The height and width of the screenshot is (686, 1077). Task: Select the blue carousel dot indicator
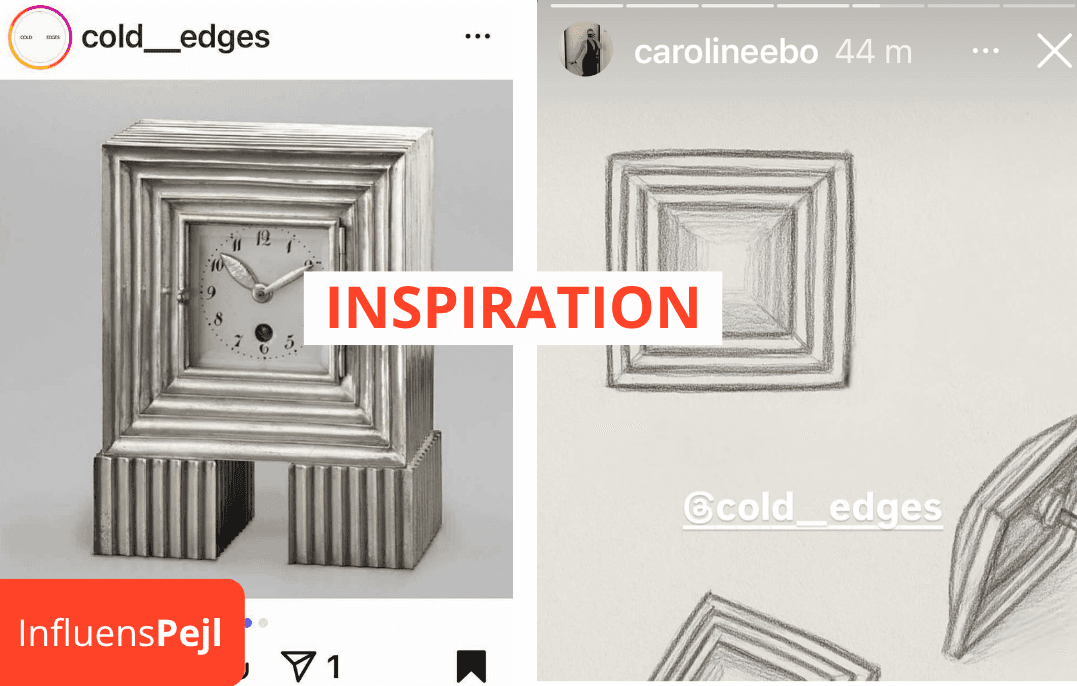pyautogui.click(x=248, y=623)
